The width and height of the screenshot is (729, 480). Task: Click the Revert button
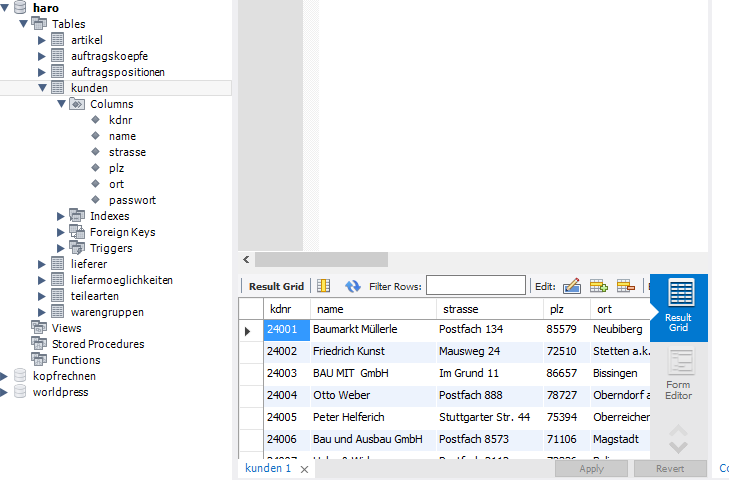pyautogui.click(x=670, y=469)
